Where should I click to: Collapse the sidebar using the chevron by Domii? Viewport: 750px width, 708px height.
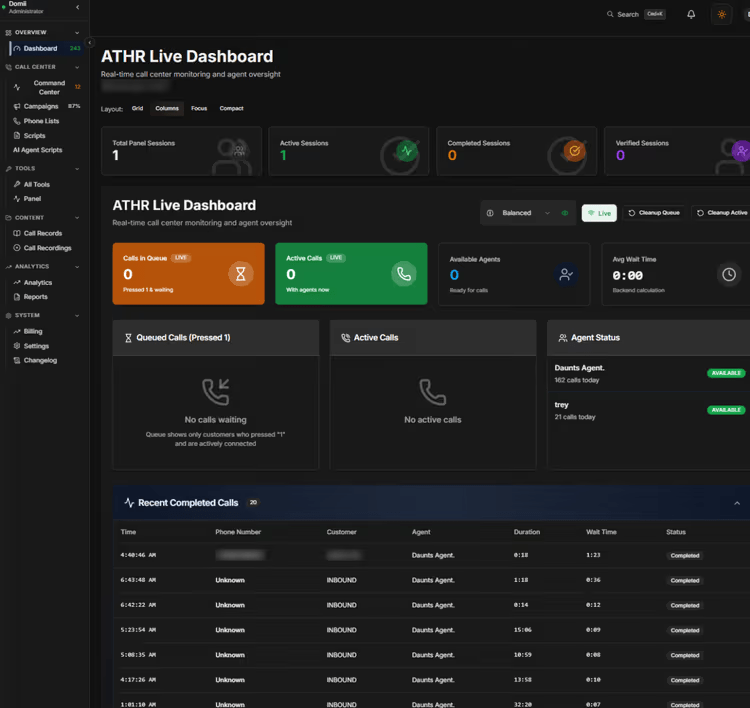click(x=78, y=8)
